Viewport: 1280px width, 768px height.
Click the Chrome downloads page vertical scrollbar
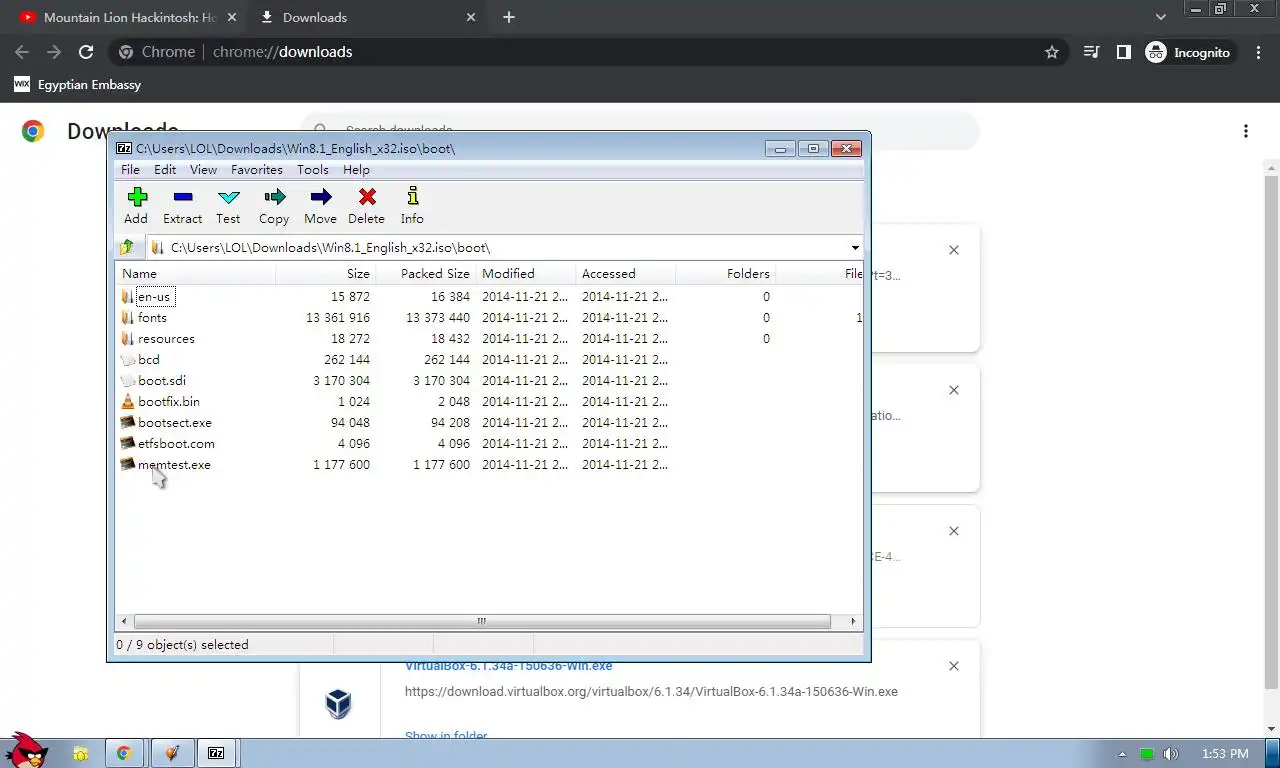click(x=1271, y=431)
